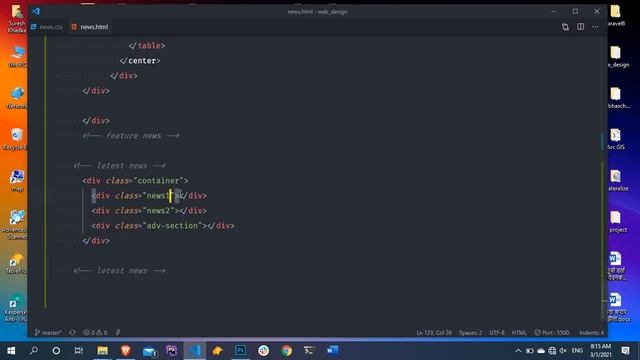Open Photoshop from taskbar

click(240, 351)
